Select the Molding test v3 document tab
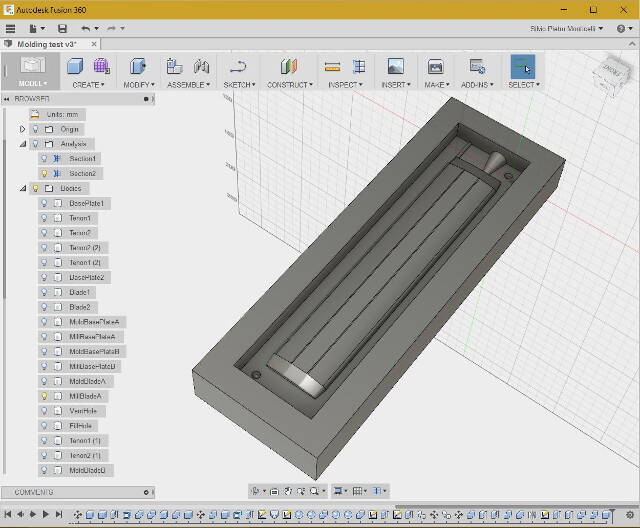 point(47,44)
